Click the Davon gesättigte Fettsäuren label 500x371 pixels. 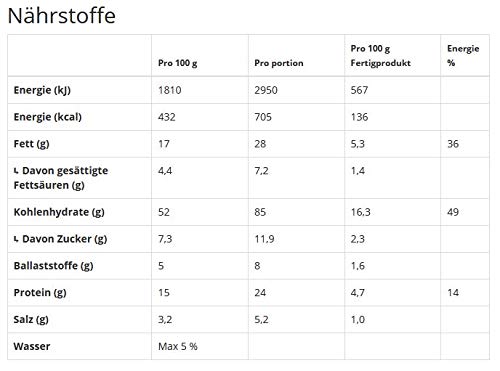[x=61, y=178]
